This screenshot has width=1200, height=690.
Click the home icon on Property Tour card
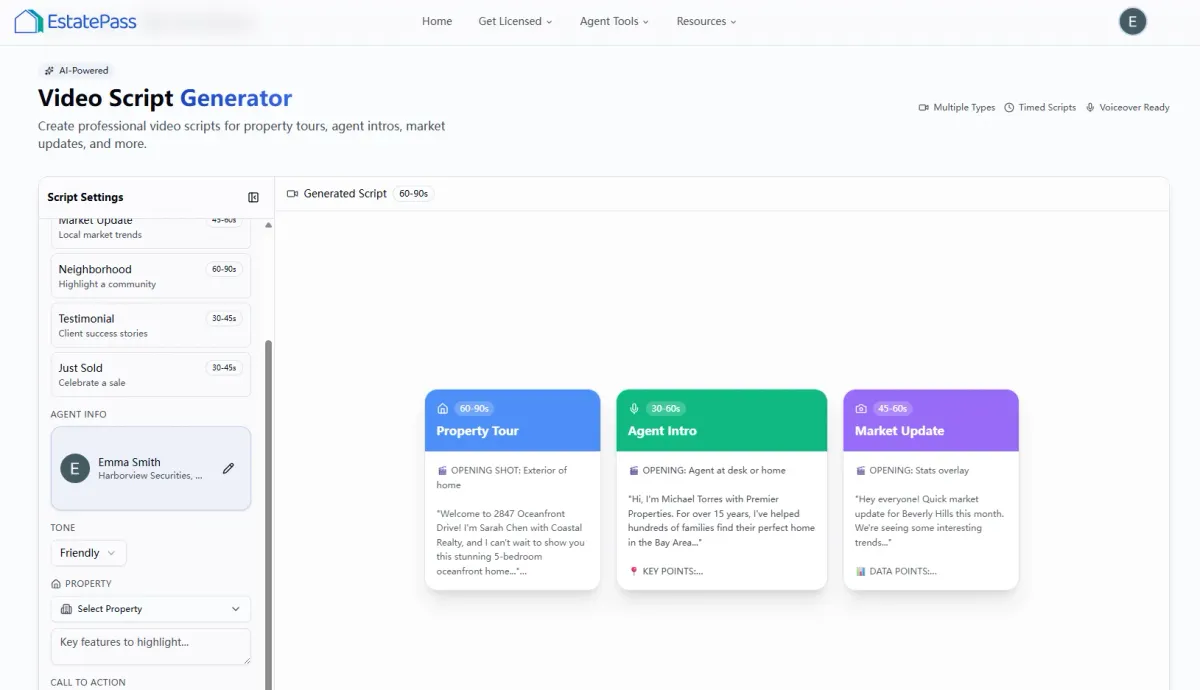tap(443, 409)
